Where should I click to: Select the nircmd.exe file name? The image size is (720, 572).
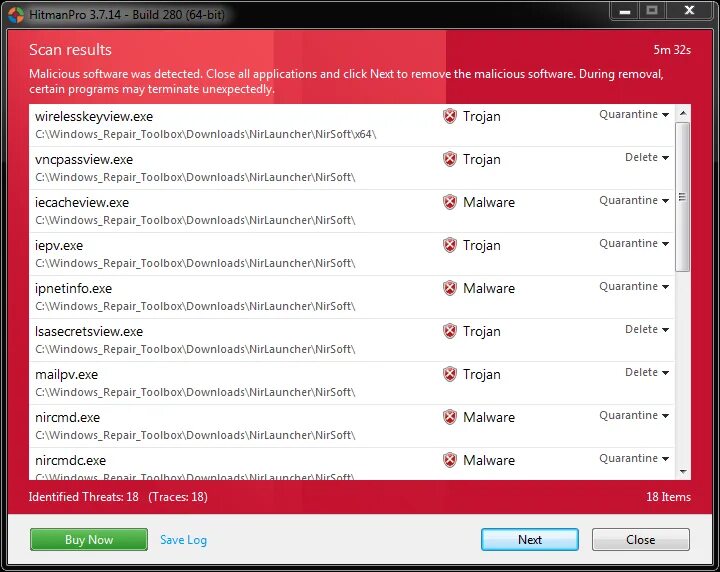tap(68, 418)
